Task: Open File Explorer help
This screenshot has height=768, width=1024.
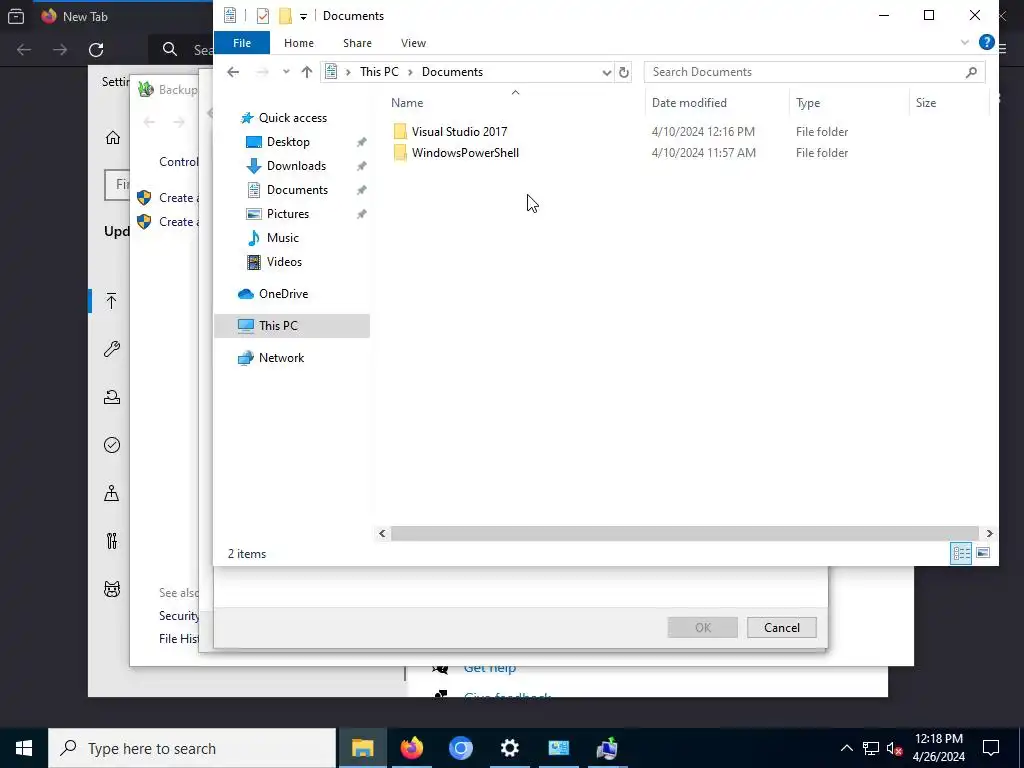Action: (x=986, y=43)
